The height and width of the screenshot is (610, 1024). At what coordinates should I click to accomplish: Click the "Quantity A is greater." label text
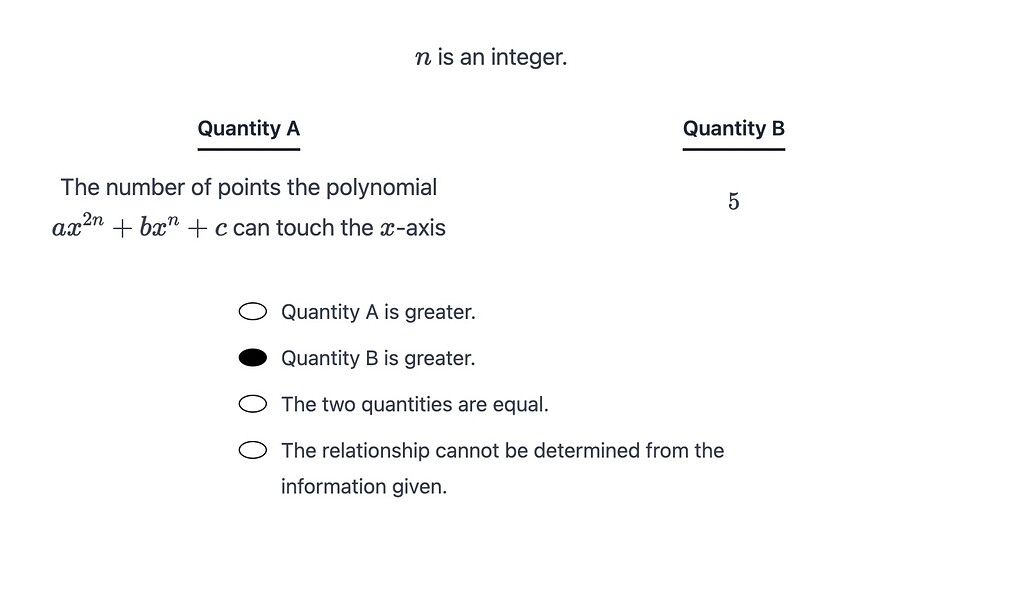[x=378, y=312]
